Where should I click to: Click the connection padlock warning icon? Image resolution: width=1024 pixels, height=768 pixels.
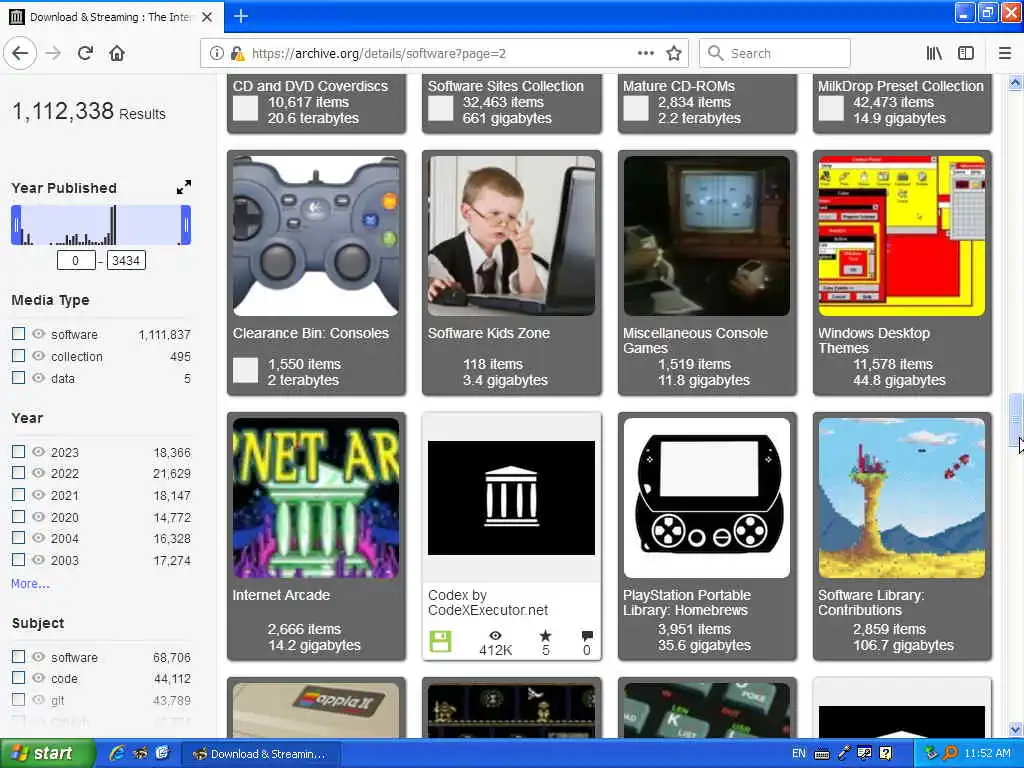[238, 53]
